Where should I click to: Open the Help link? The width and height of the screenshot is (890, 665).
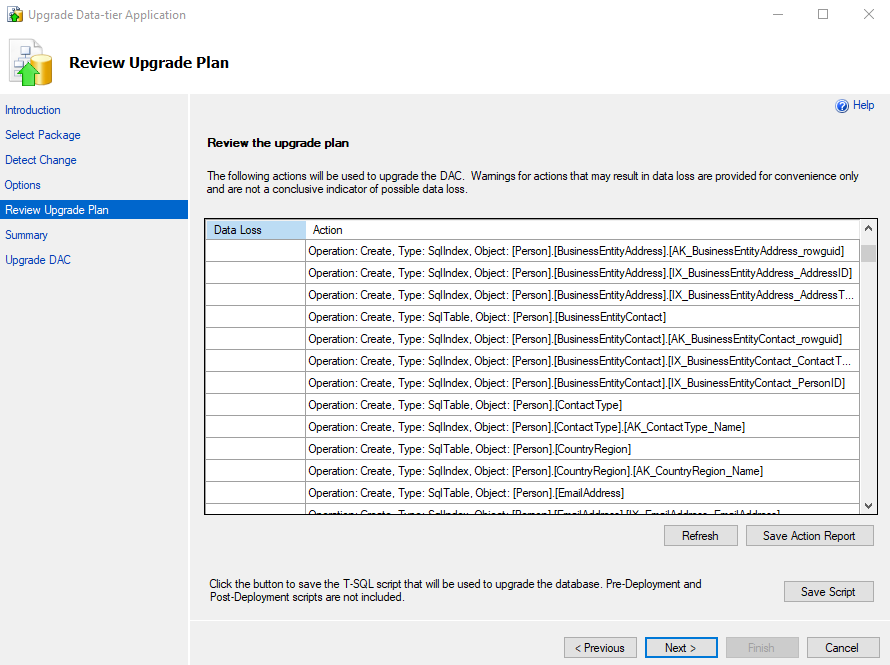[x=863, y=105]
